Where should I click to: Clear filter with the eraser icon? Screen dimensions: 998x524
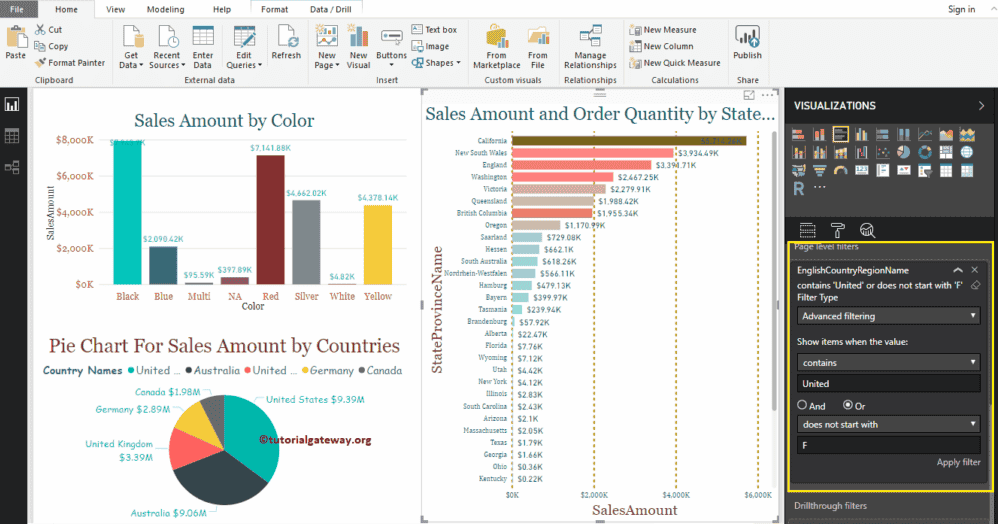pos(975,284)
